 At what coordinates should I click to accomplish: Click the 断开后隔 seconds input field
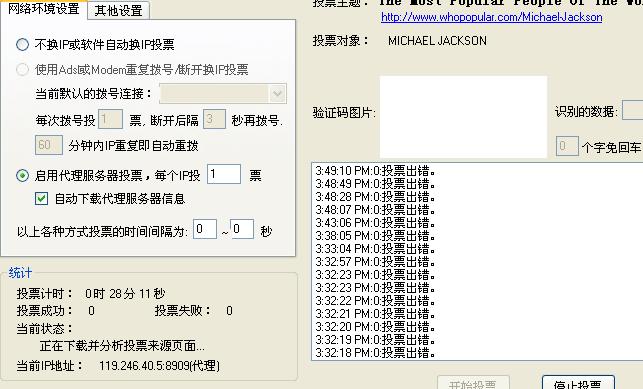[x=214, y=119]
